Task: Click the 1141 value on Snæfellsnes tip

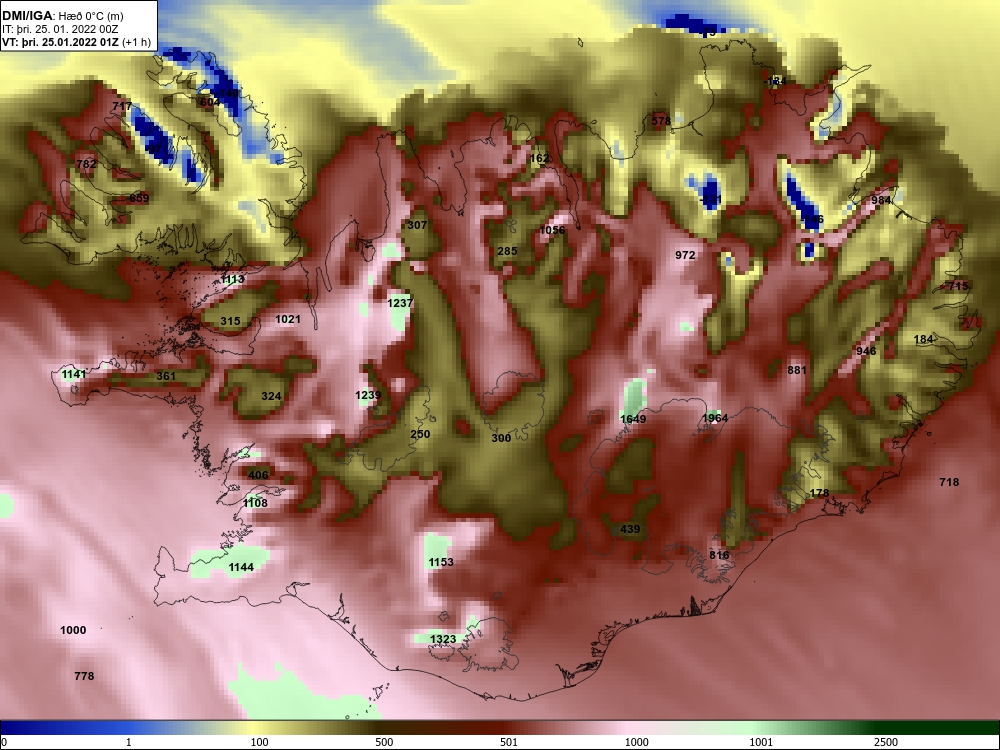Action: (x=73, y=374)
